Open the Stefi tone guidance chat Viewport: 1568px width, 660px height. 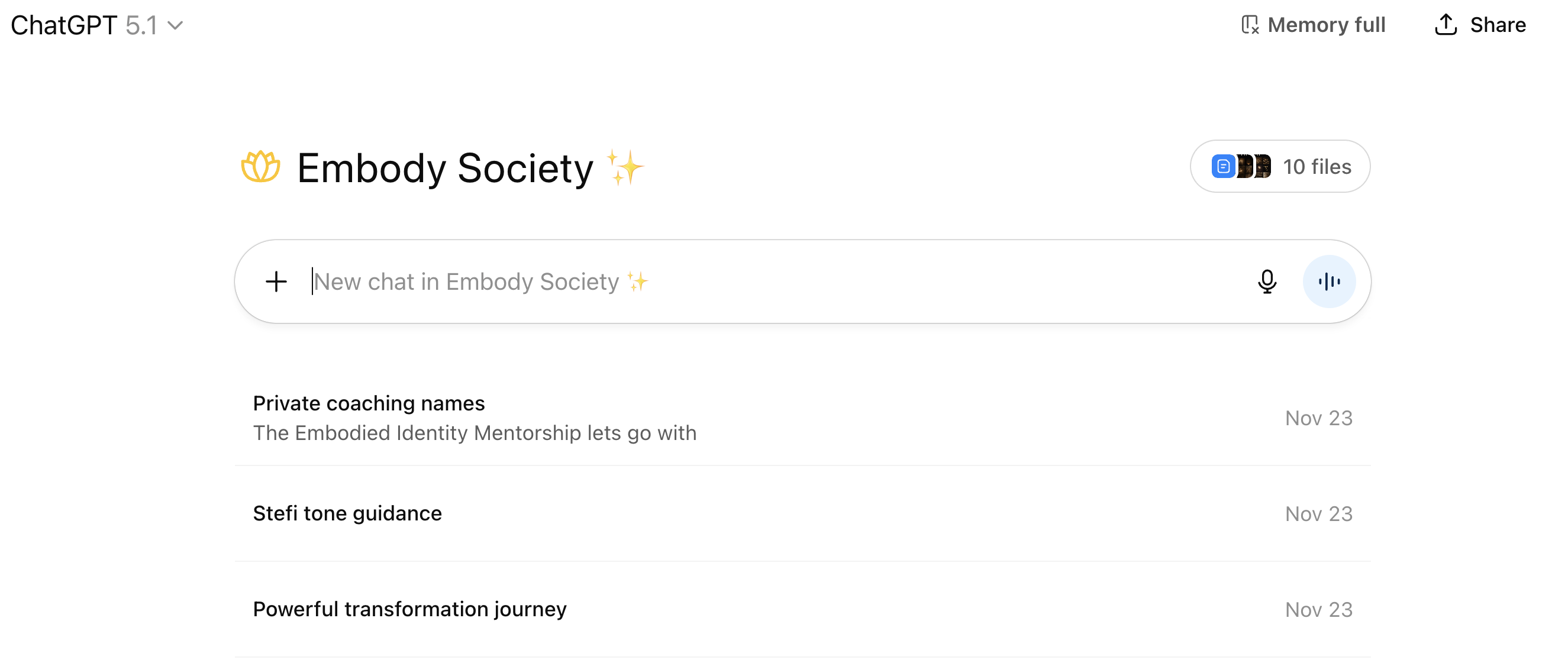tap(347, 513)
